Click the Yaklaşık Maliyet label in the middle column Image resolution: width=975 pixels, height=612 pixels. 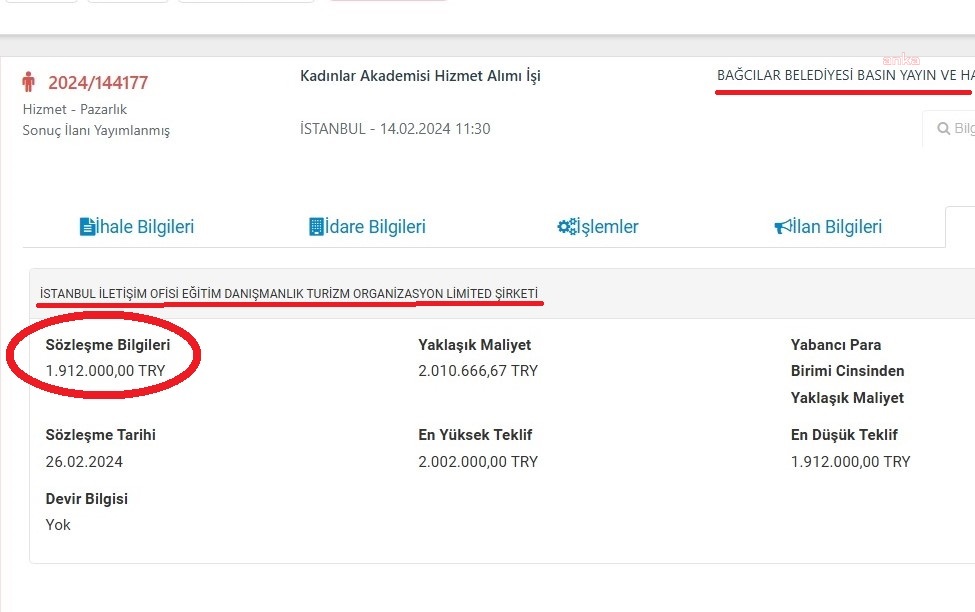(x=474, y=345)
